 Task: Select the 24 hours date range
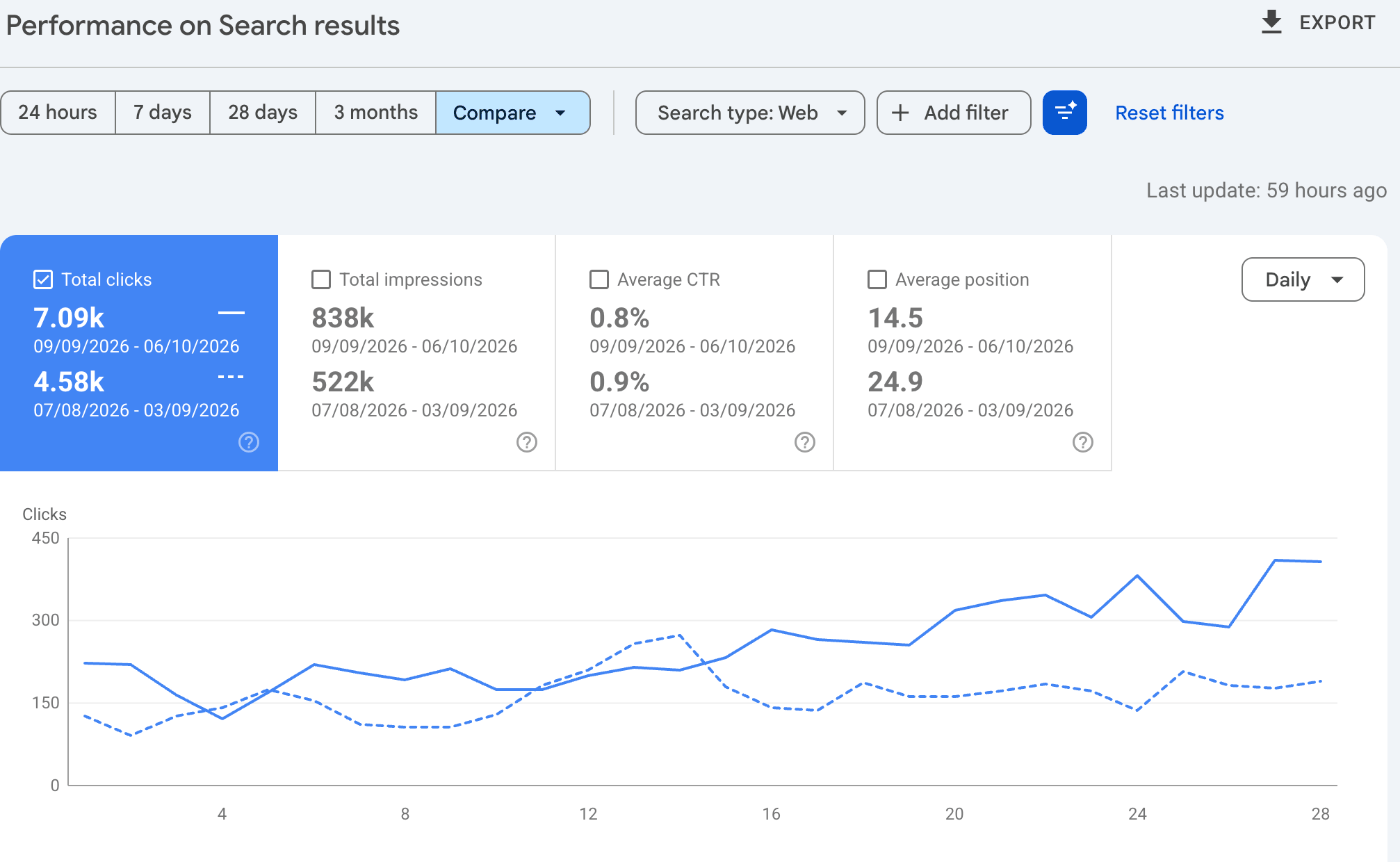(58, 113)
